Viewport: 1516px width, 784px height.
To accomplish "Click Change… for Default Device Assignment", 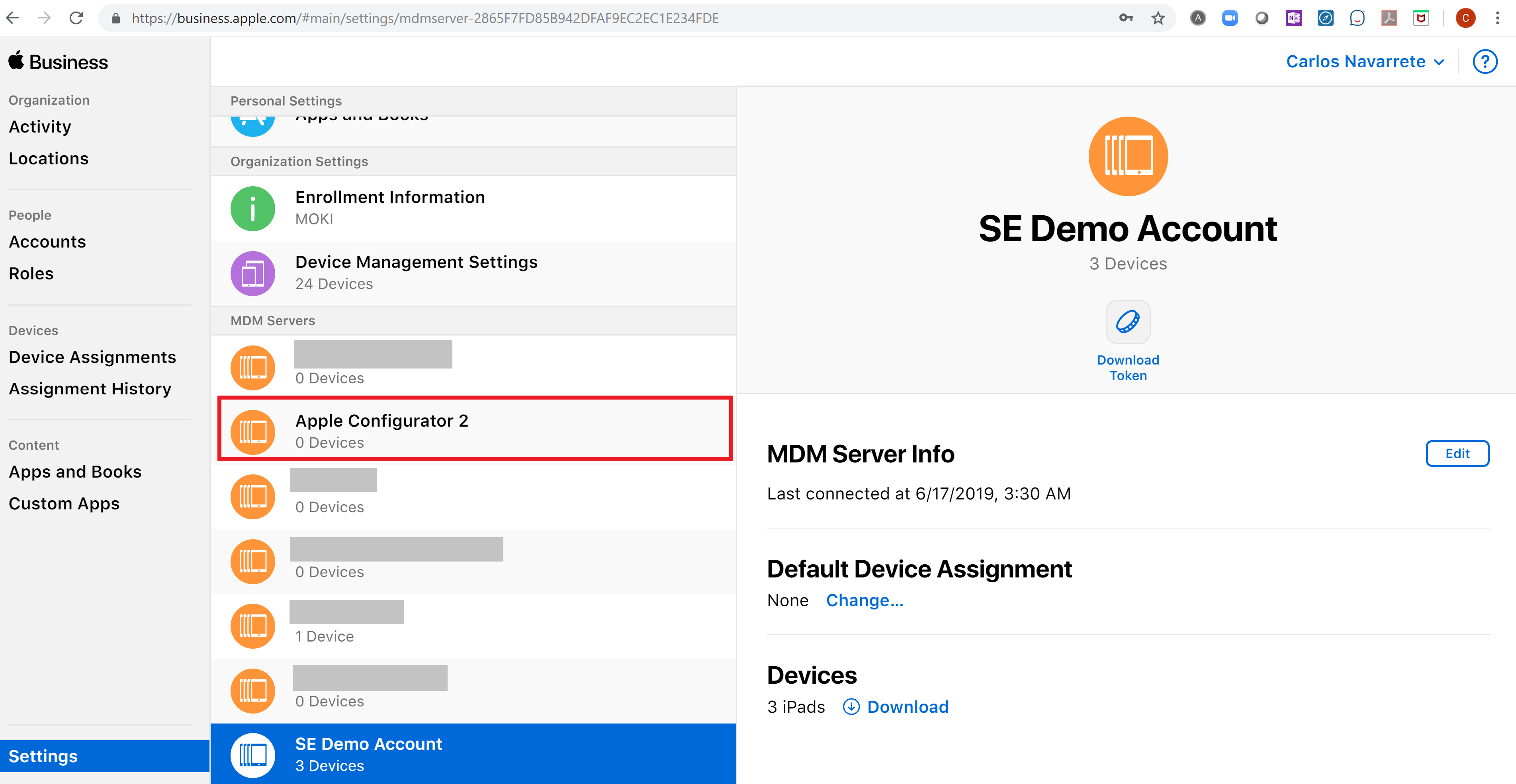I will click(865, 601).
